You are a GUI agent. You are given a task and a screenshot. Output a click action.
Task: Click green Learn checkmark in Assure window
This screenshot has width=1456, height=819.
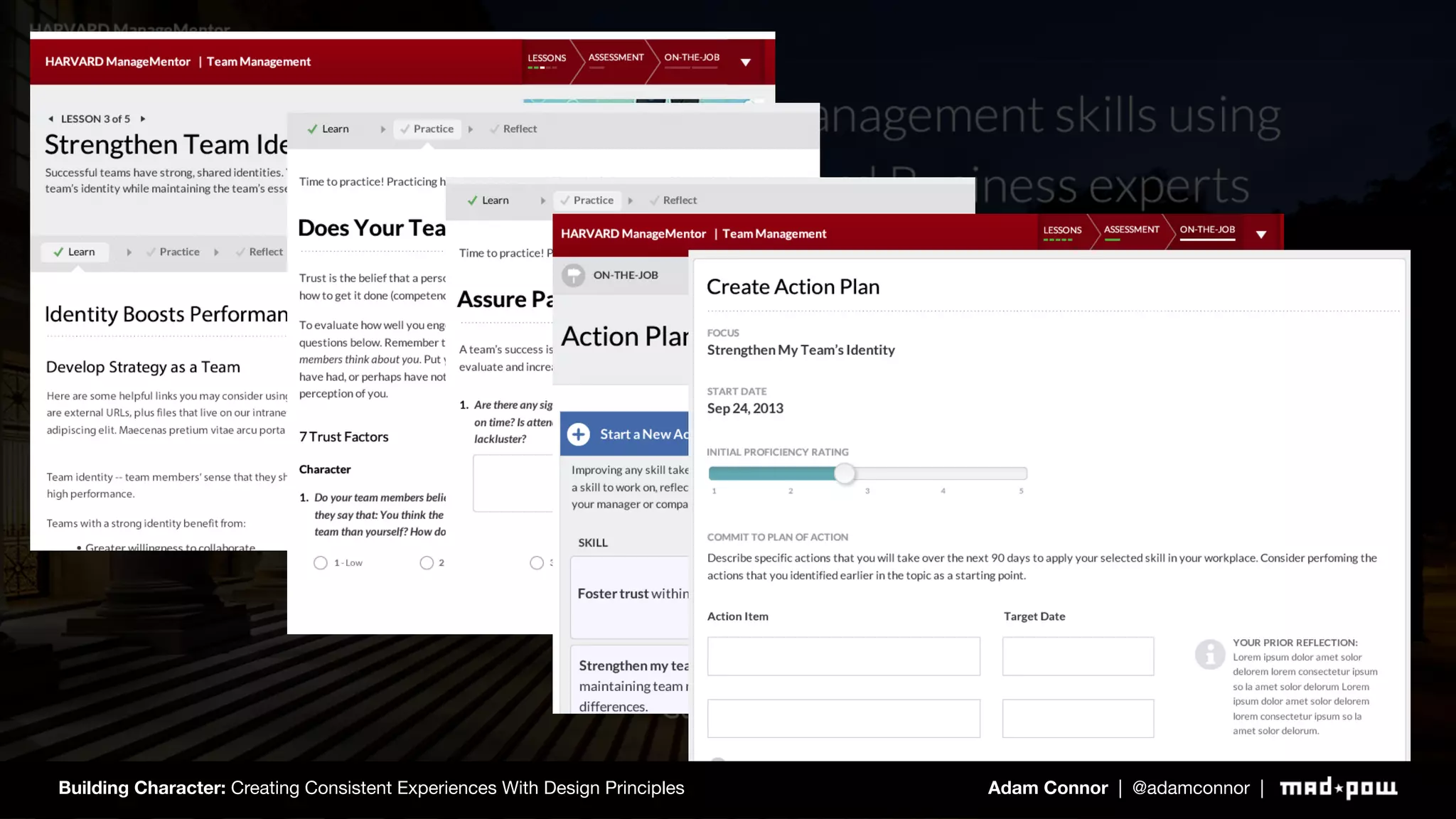[x=472, y=200]
